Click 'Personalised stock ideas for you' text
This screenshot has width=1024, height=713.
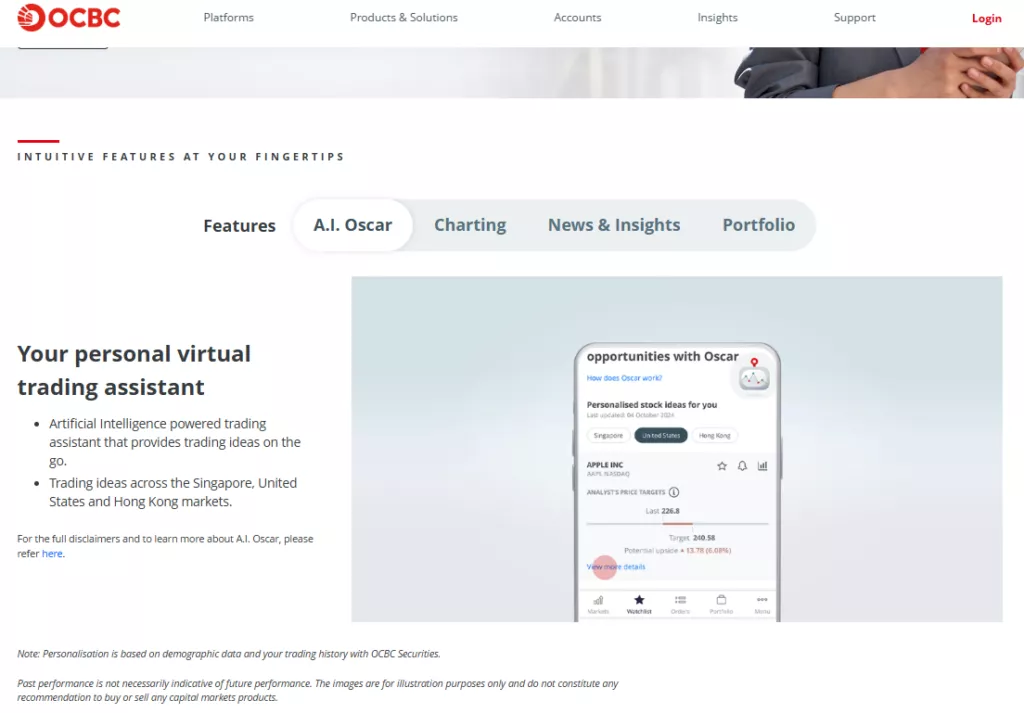652,405
